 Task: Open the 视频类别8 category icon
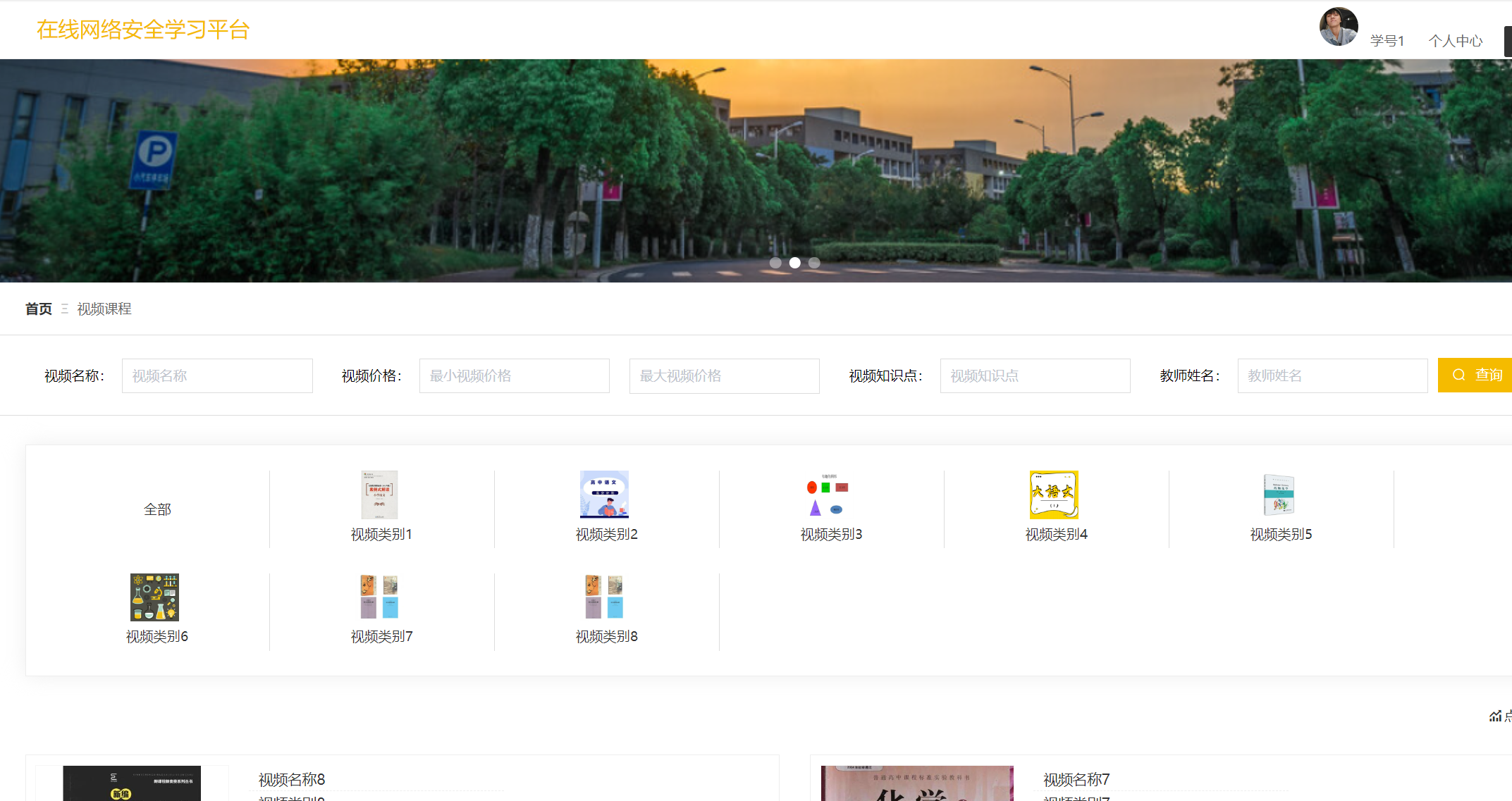point(604,597)
